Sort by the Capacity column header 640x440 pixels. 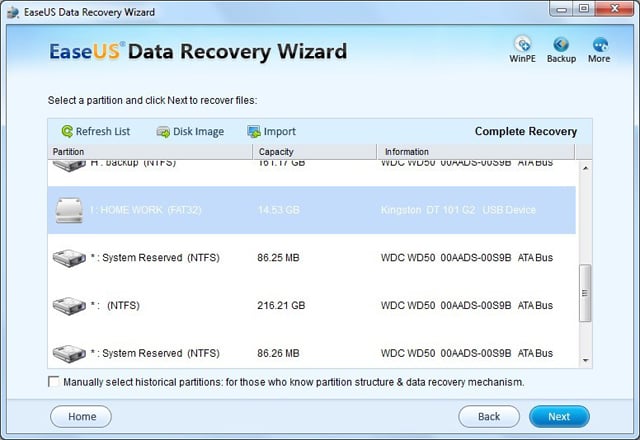point(315,152)
